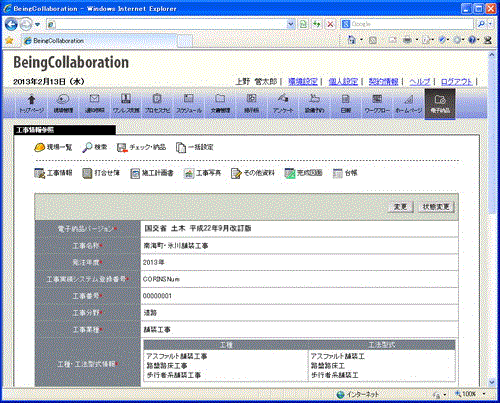Open the 契約情報 link

pos(383,81)
